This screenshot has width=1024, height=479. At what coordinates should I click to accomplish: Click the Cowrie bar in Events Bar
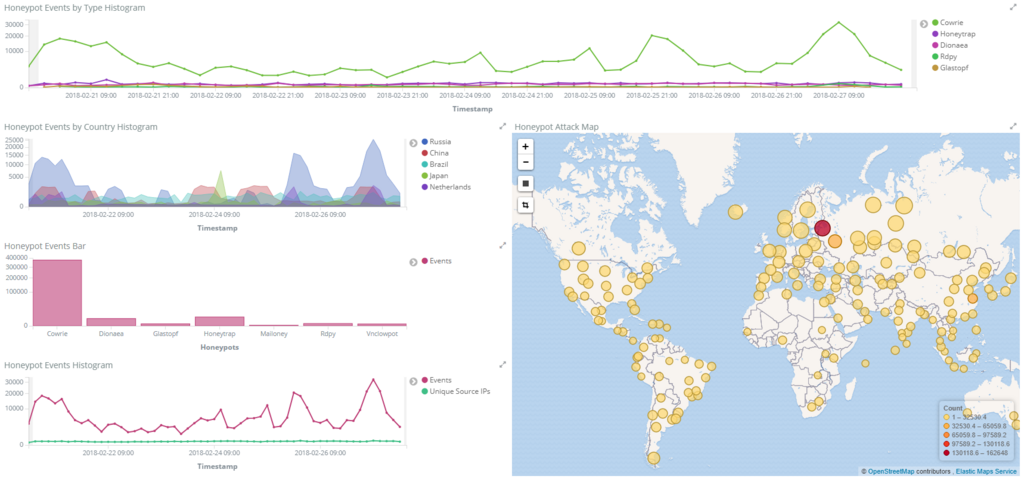(x=57, y=292)
